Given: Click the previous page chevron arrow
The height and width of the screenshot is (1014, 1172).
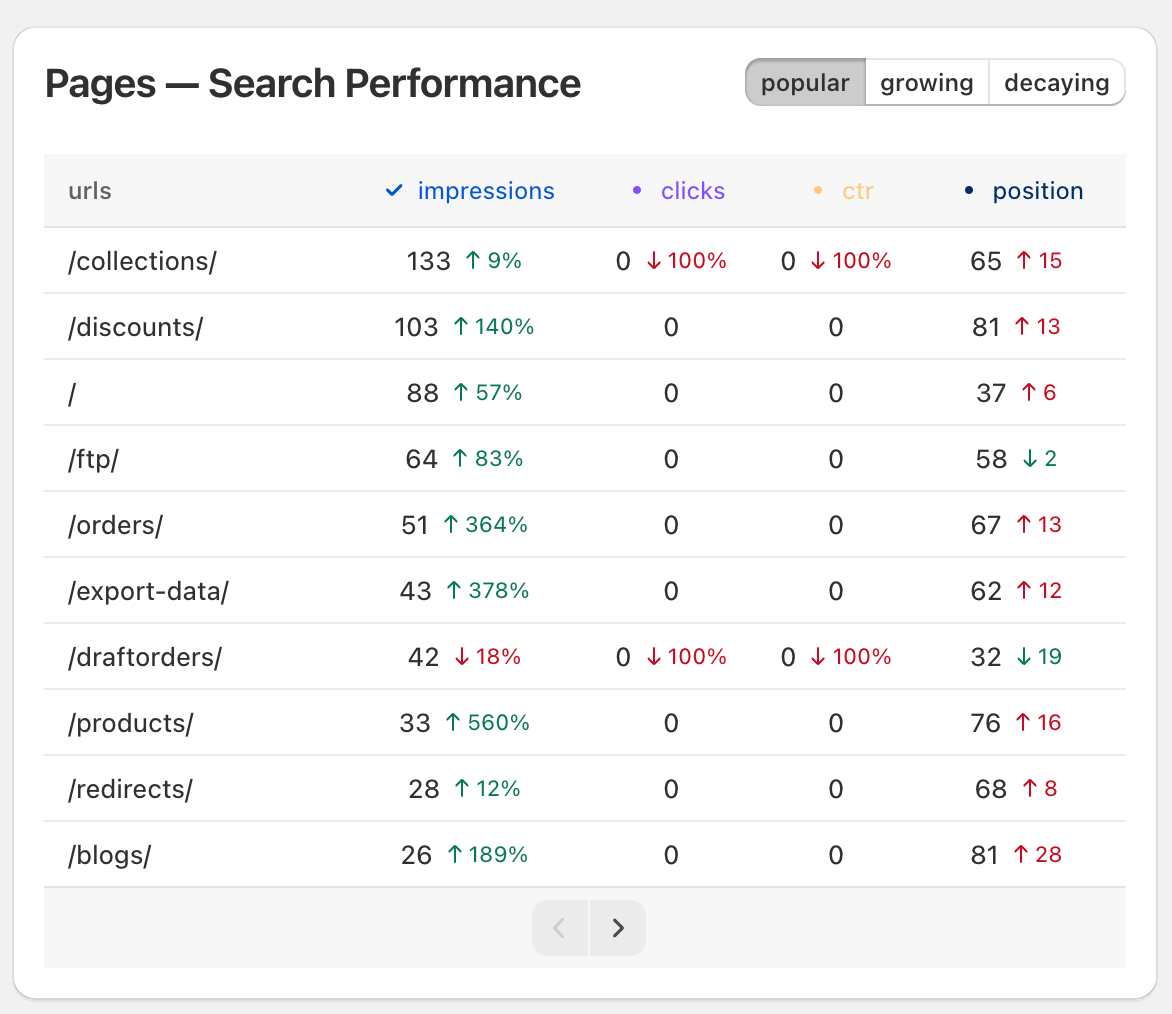Looking at the screenshot, I should click(x=559, y=928).
